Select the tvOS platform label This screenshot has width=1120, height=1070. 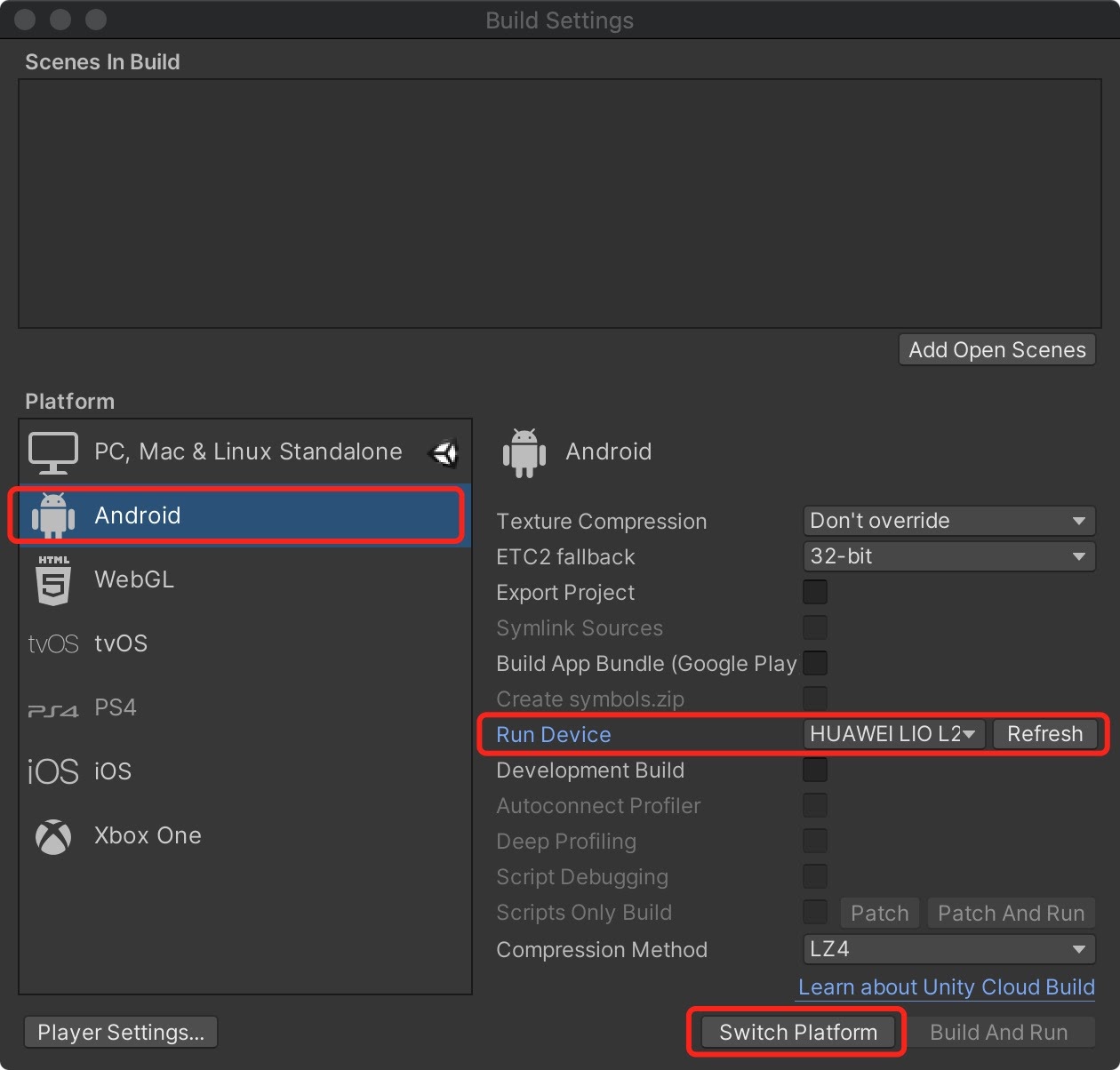click(x=121, y=643)
